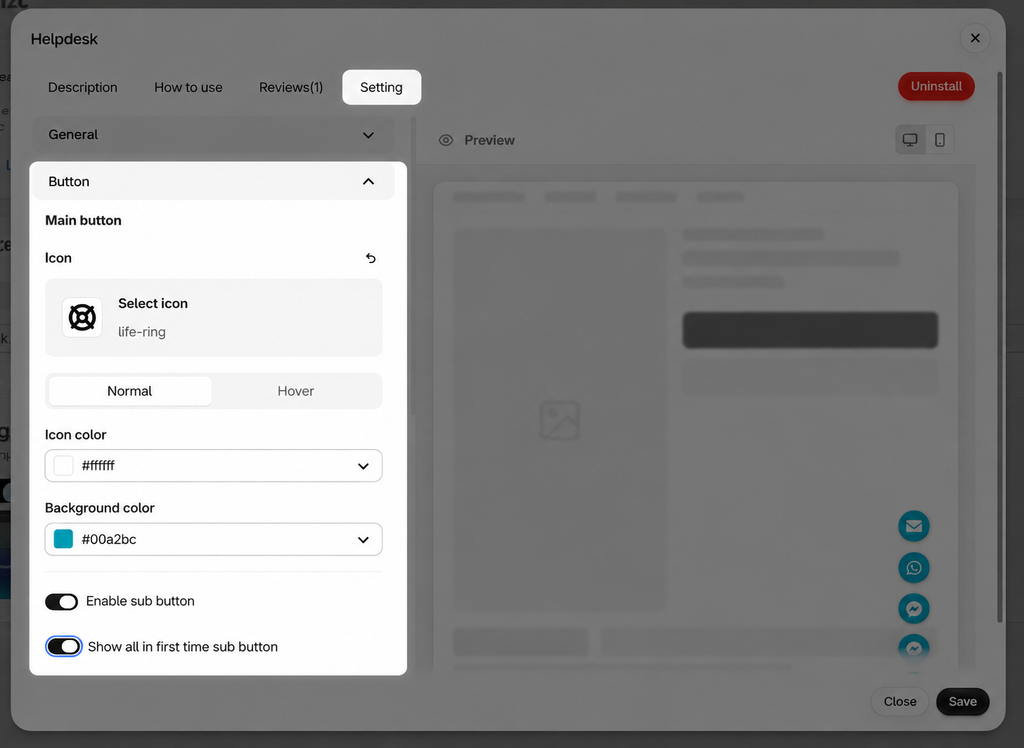
Task: Select the Hover state tab
Action: (x=296, y=391)
